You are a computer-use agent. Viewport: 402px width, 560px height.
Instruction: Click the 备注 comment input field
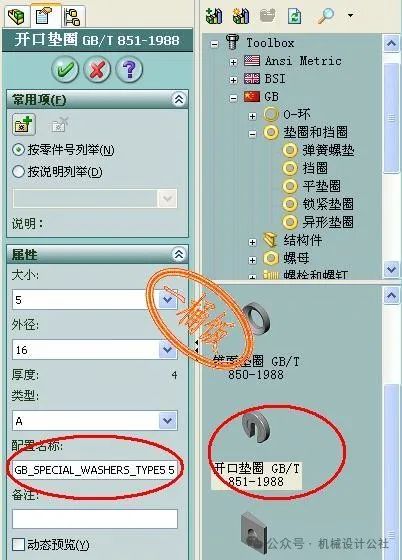[x=95, y=519]
